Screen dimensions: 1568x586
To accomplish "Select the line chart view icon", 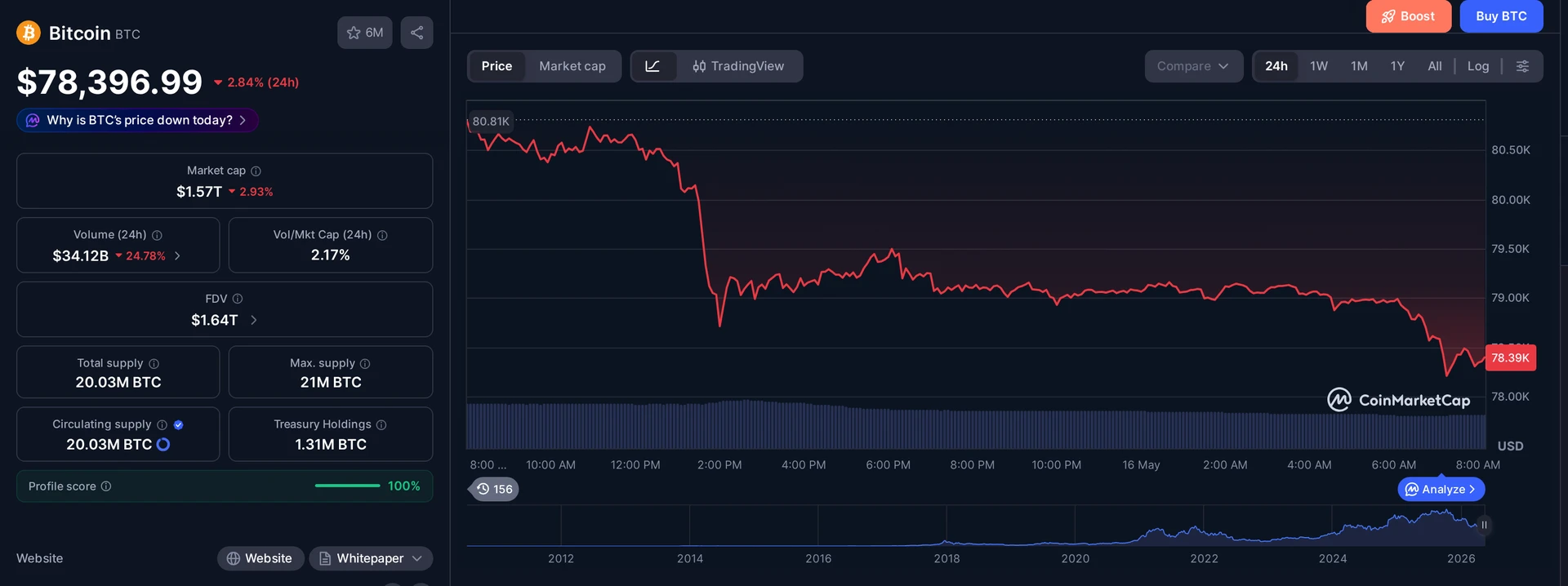I will (653, 66).
